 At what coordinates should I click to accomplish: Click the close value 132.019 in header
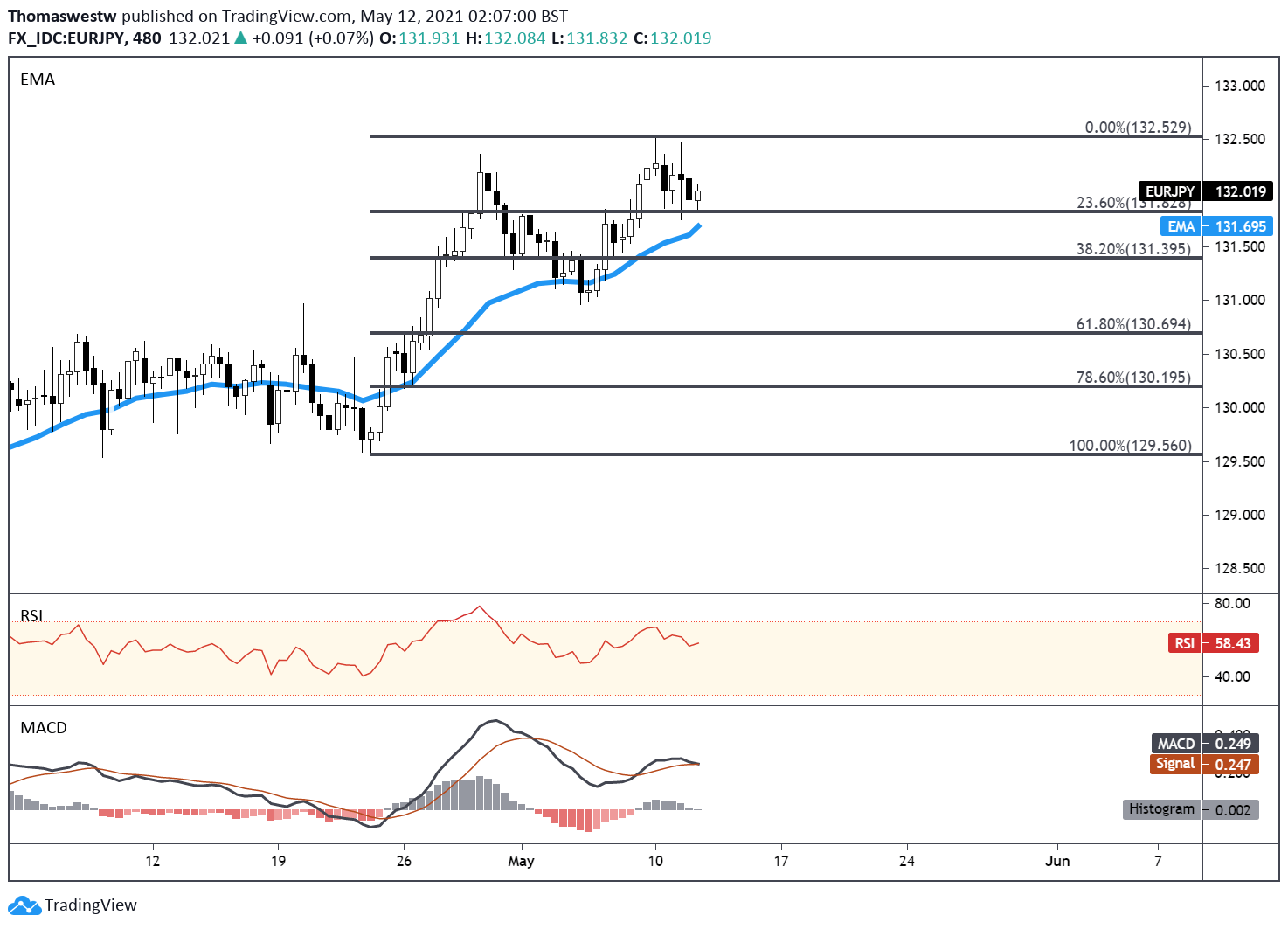click(681, 38)
